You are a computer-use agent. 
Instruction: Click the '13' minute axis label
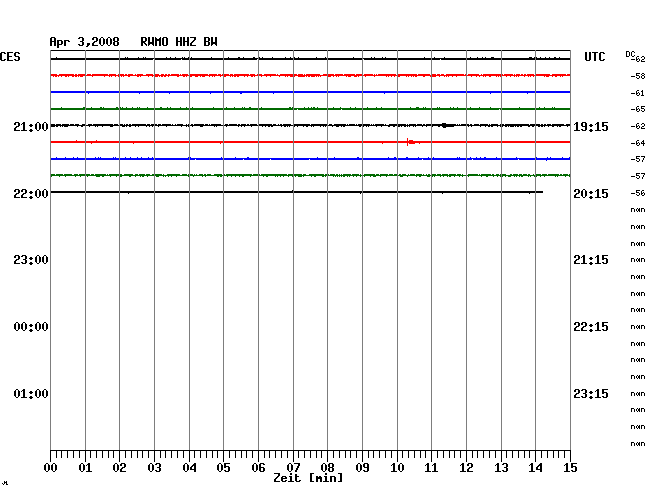click(501, 467)
